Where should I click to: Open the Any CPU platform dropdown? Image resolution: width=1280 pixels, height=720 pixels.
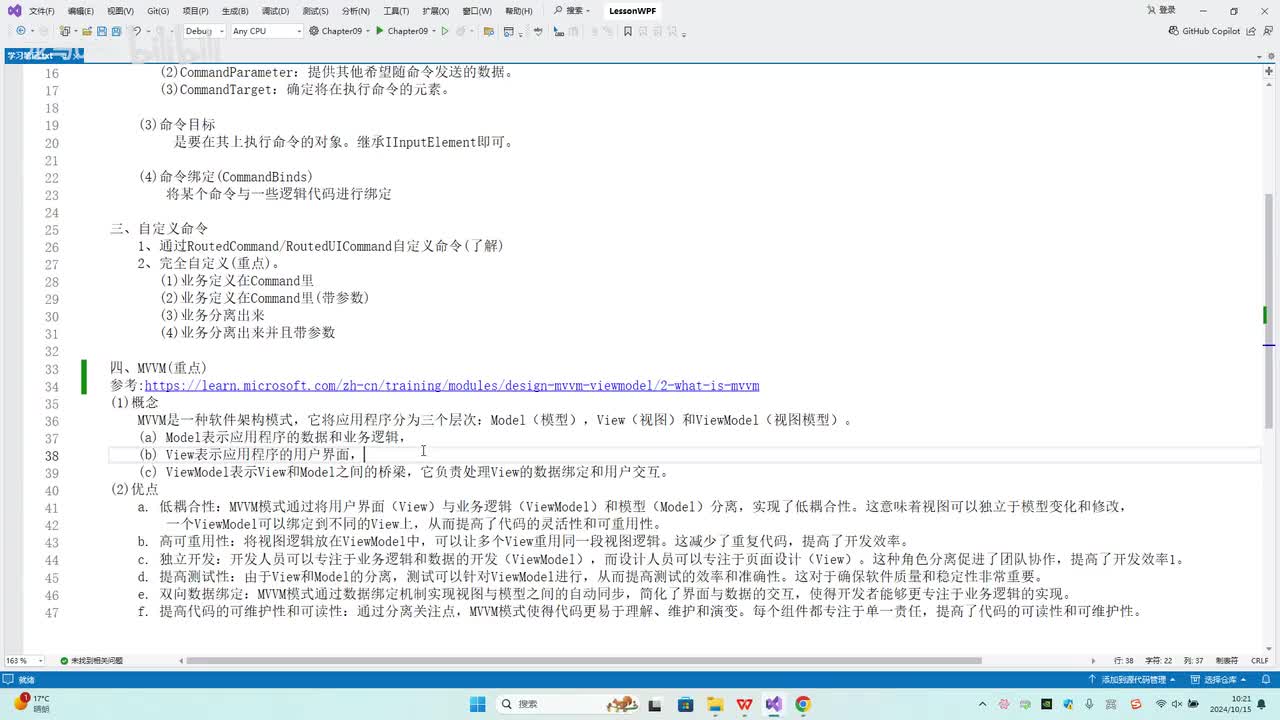266,31
